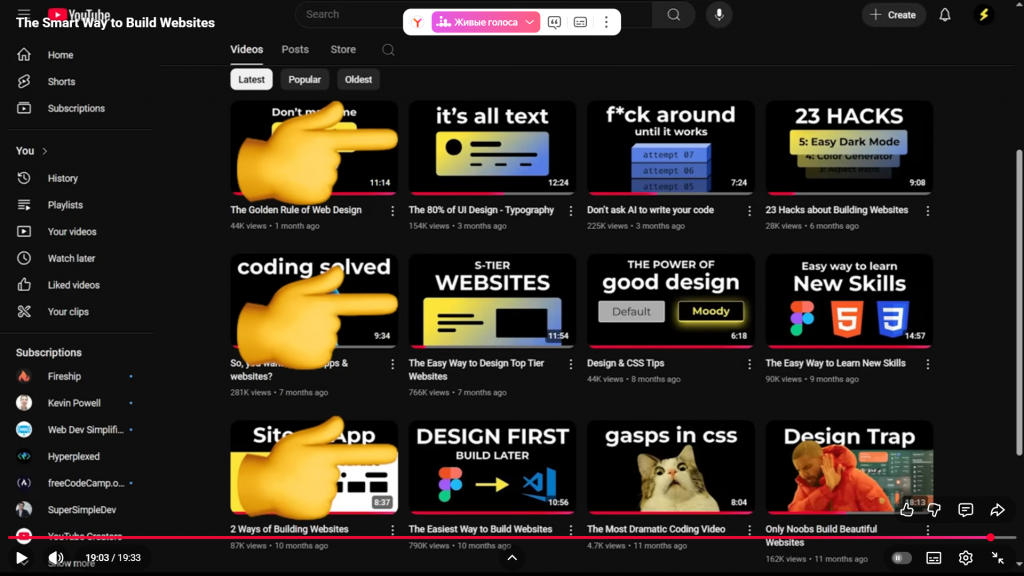Screen dimensions: 1024x576
Task: Click the red video progress bar
Action: pos(500,537)
